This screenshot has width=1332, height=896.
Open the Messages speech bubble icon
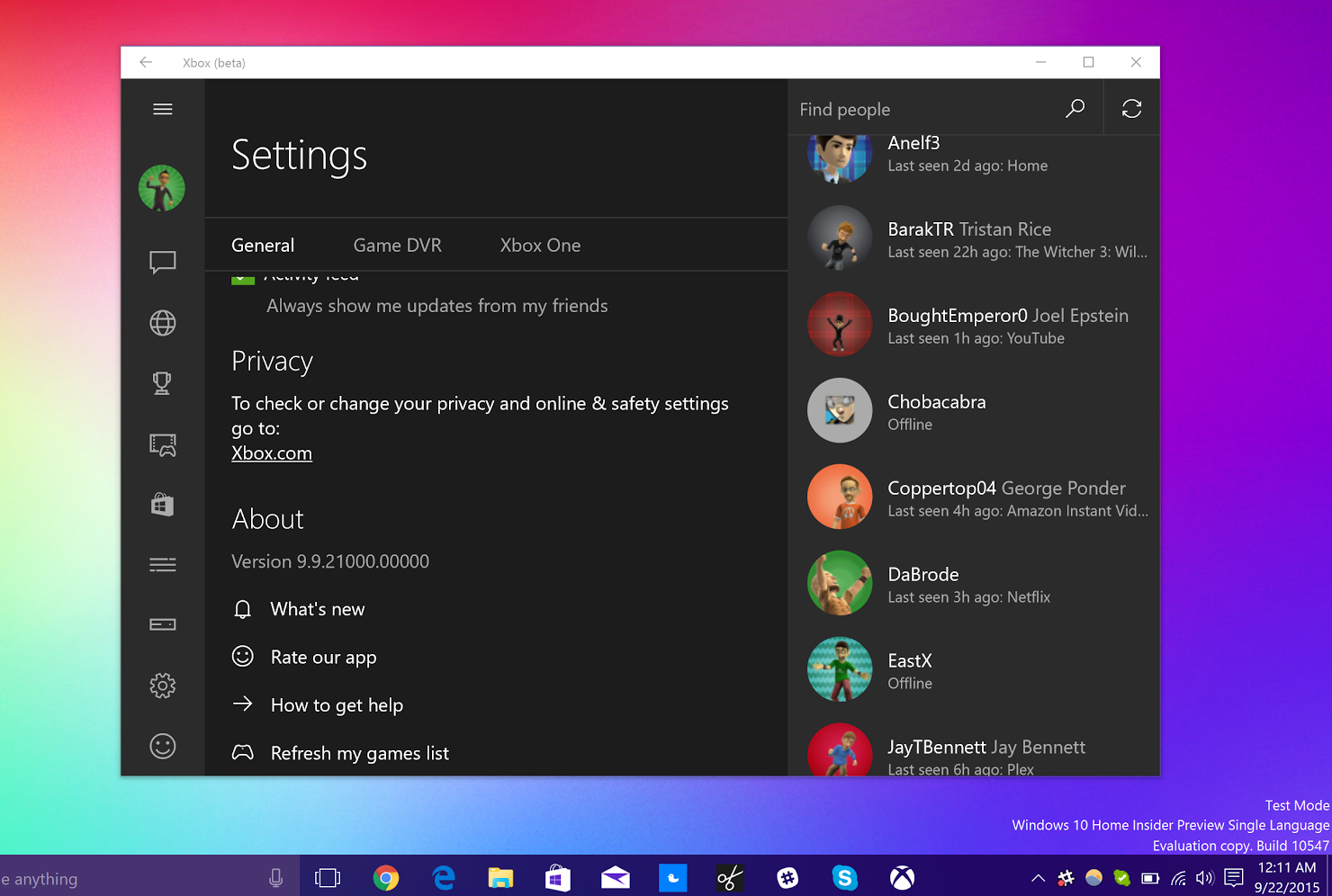tap(163, 262)
